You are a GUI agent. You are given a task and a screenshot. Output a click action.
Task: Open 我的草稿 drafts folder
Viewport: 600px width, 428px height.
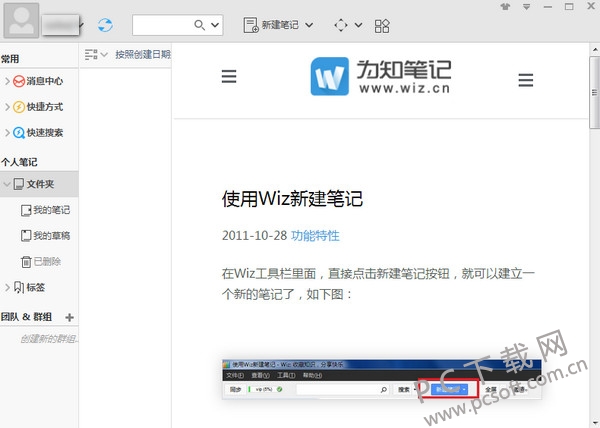(x=46, y=236)
